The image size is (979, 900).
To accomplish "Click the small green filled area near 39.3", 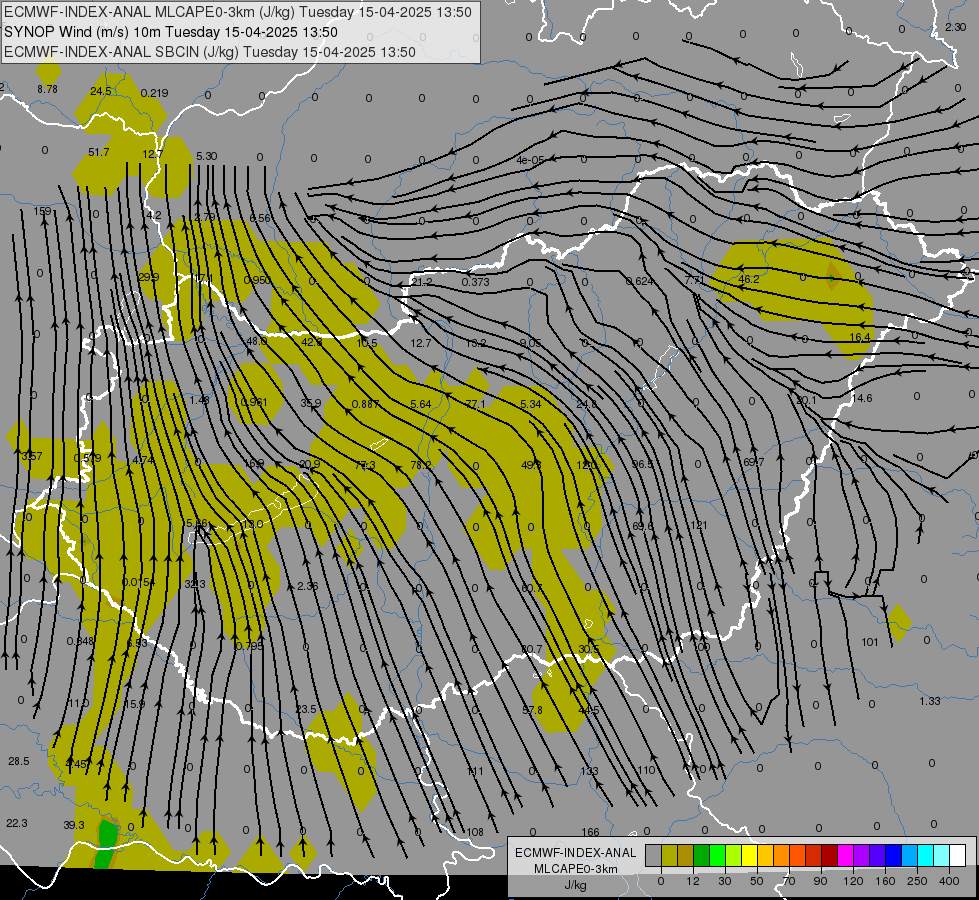I will tap(107, 843).
